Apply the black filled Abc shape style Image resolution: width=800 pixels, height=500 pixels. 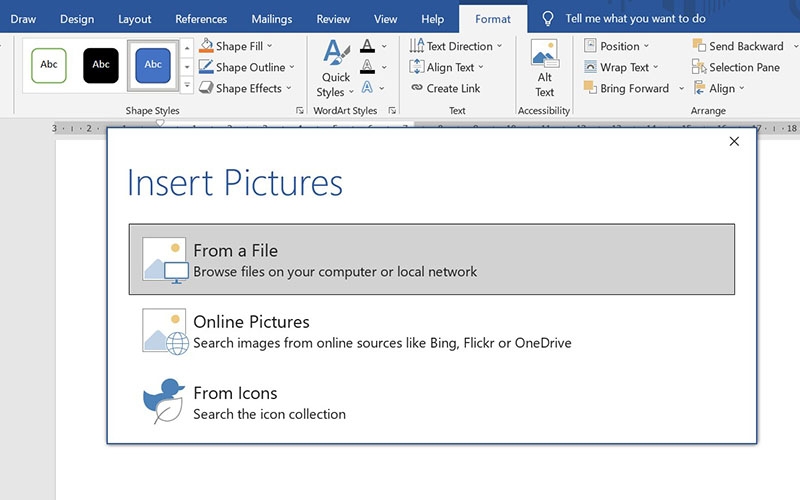(x=101, y=65)
